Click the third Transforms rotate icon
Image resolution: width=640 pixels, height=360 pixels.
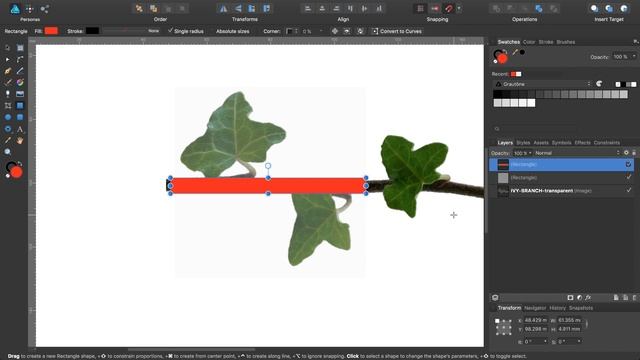252,8
